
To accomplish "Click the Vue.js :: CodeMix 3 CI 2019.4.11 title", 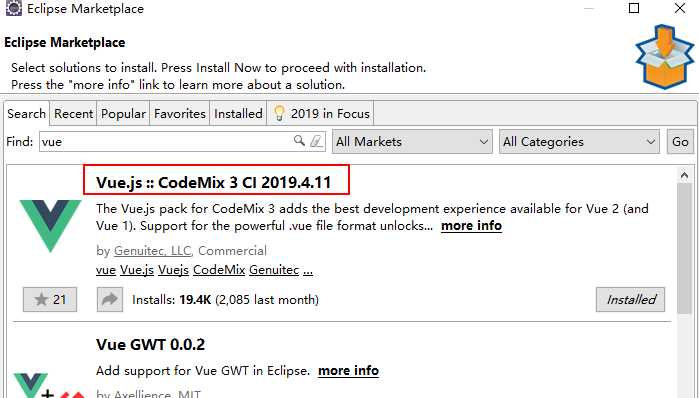I will [214, 182].
